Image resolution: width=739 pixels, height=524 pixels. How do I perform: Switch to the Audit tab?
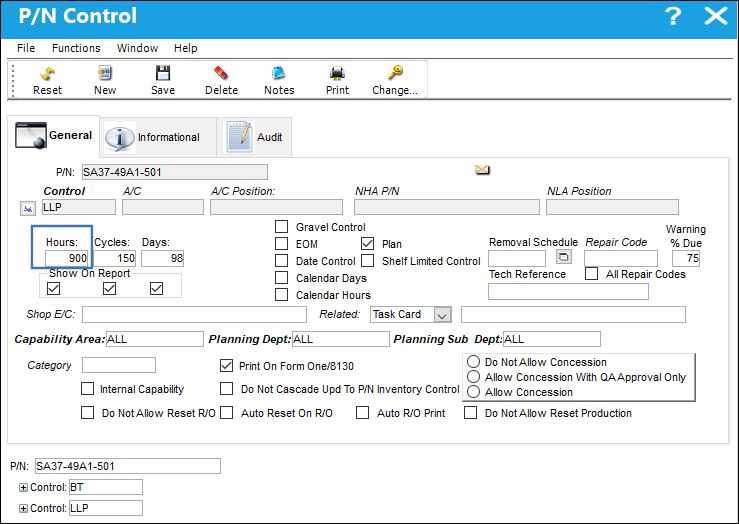click(x=255, y=137)
